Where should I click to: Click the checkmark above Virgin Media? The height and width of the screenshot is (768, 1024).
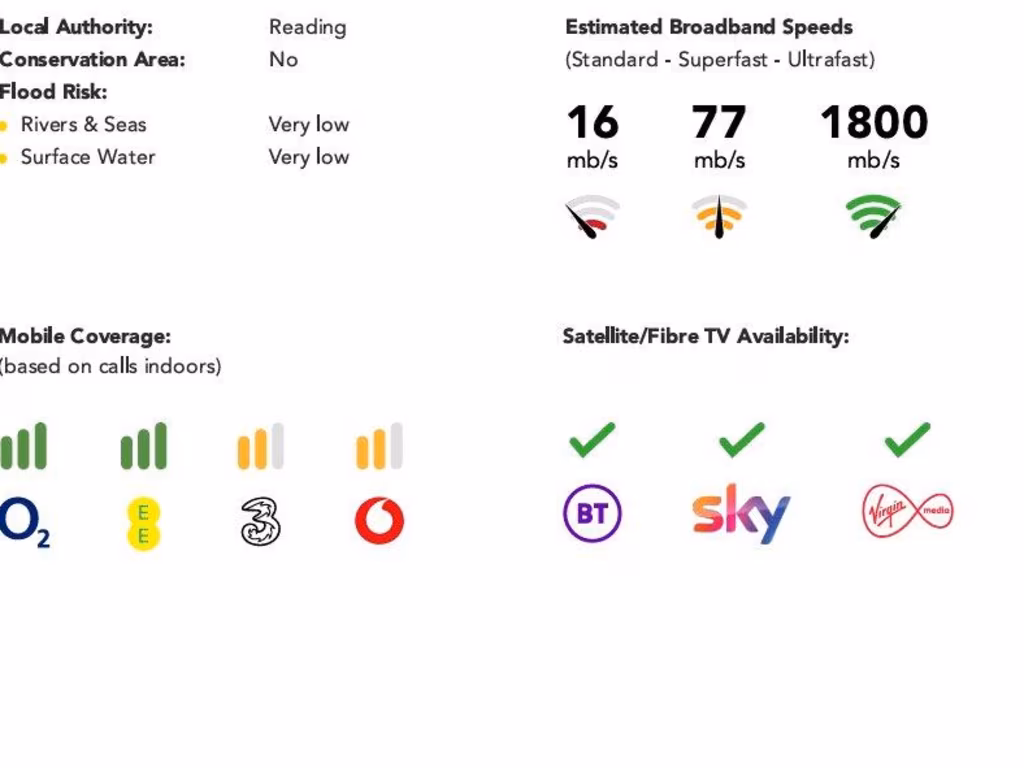click(907, 439)
